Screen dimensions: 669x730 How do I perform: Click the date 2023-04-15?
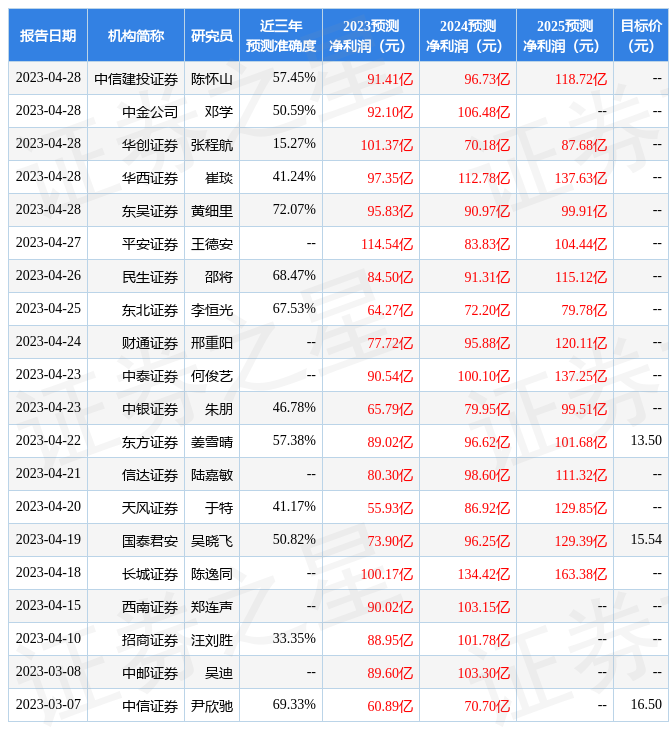48,606
